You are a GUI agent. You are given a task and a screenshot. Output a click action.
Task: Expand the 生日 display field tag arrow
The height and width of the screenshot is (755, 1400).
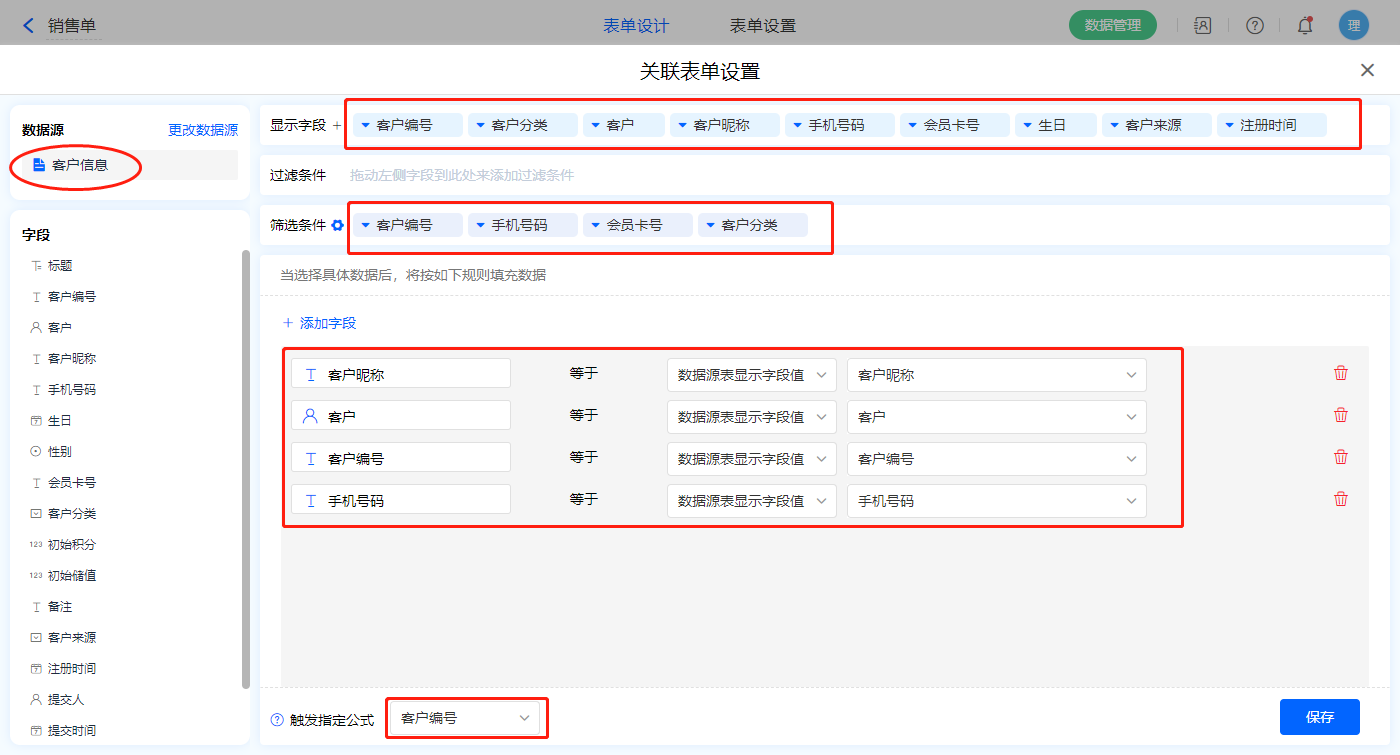coord(1026,126)
